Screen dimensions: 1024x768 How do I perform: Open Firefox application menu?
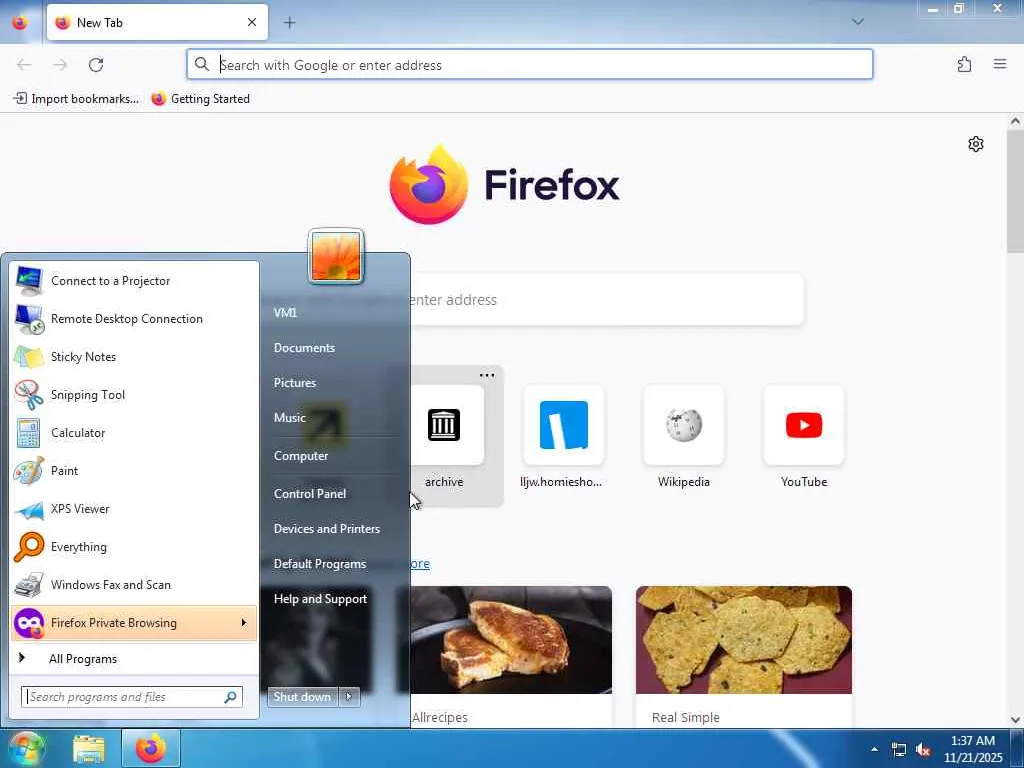coord(1000,65)
